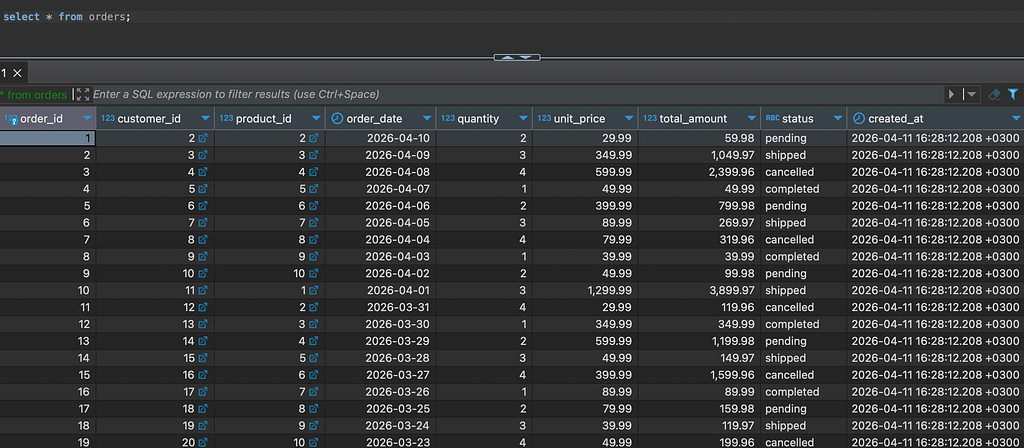Click the clock icon in order_date header
1024x448 pixels.
(x=338, y=119)
